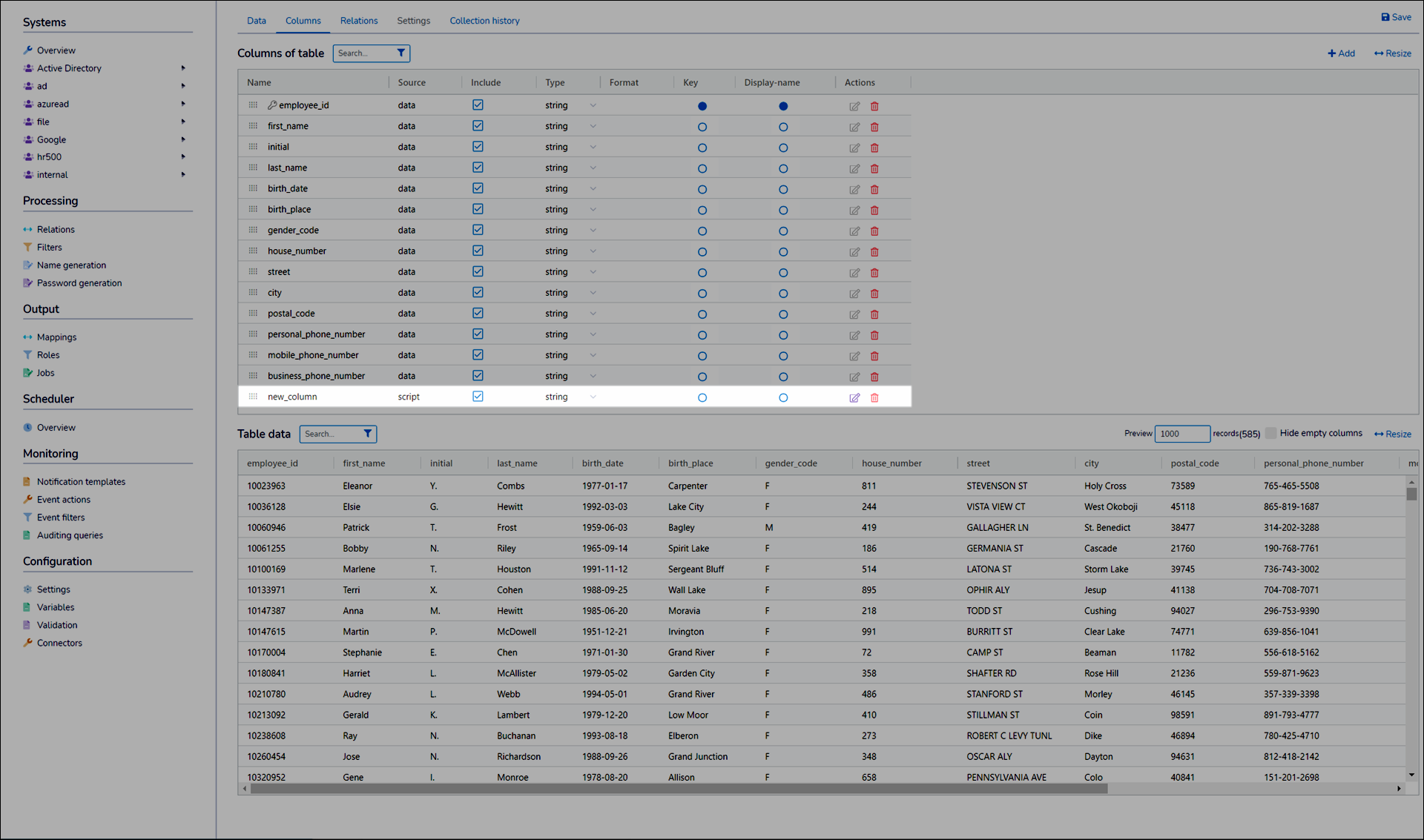Screen dimensions: 1424x840
Task: Expand the Active Directory system menu
Action: (183, 68)
